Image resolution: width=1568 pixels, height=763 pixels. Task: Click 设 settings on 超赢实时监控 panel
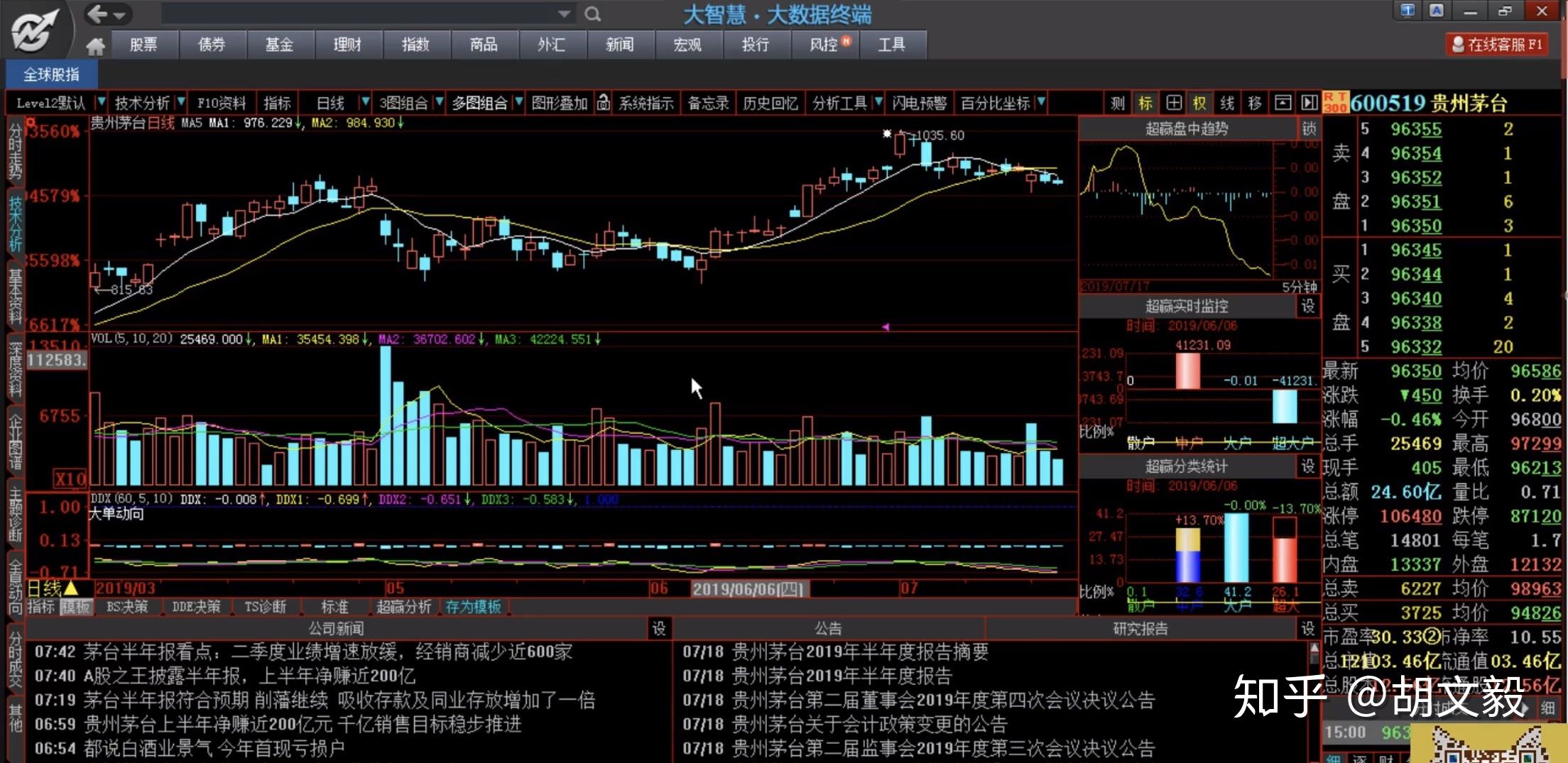point(1308,306)
